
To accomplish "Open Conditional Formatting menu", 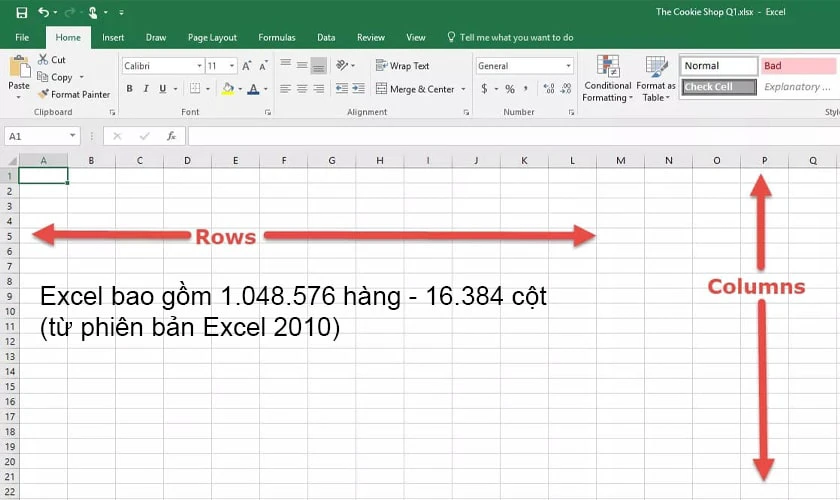I will pos(608,78).
